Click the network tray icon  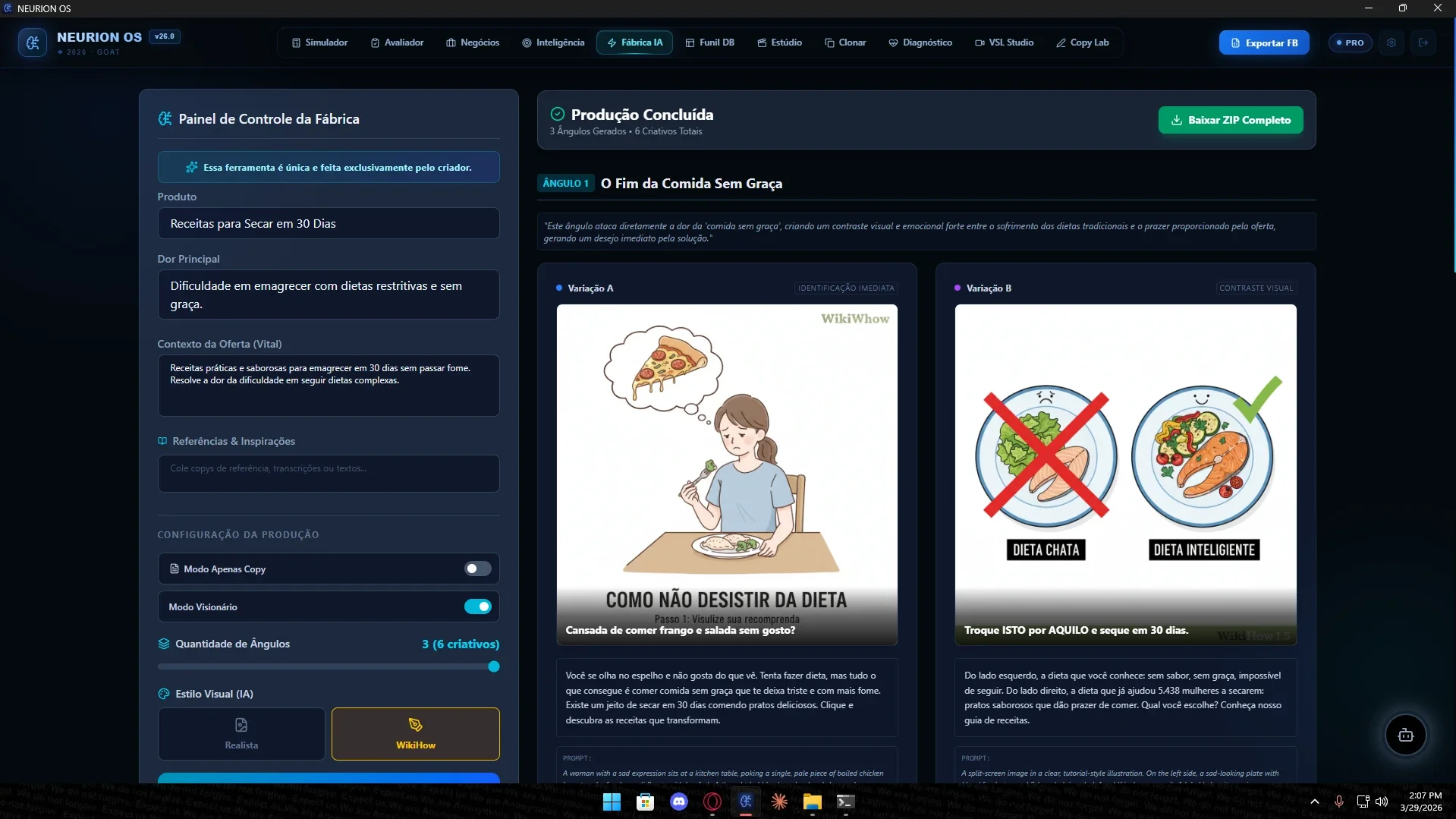coord(1363,802)
